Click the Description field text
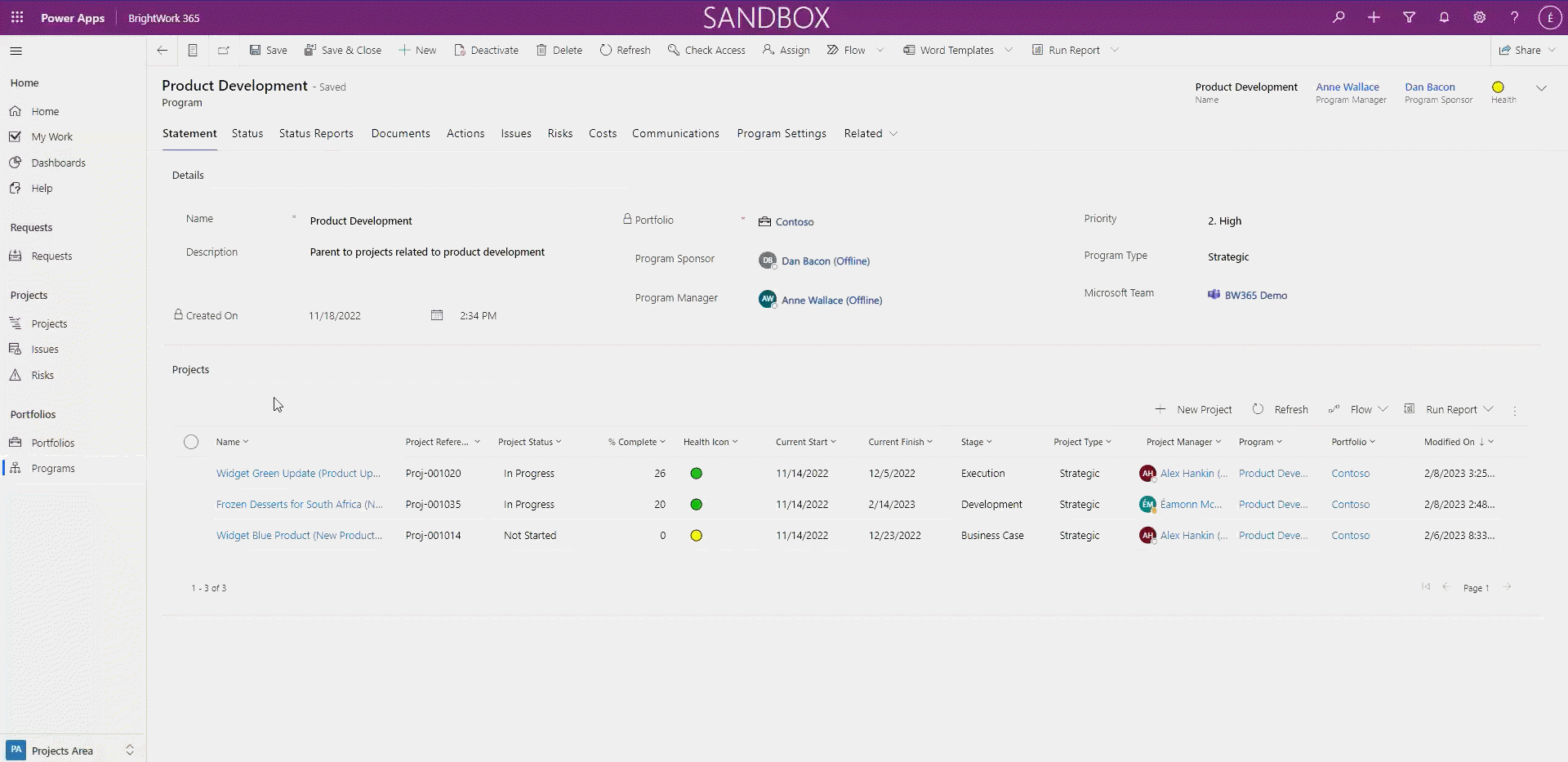 [x=427, y=252]
